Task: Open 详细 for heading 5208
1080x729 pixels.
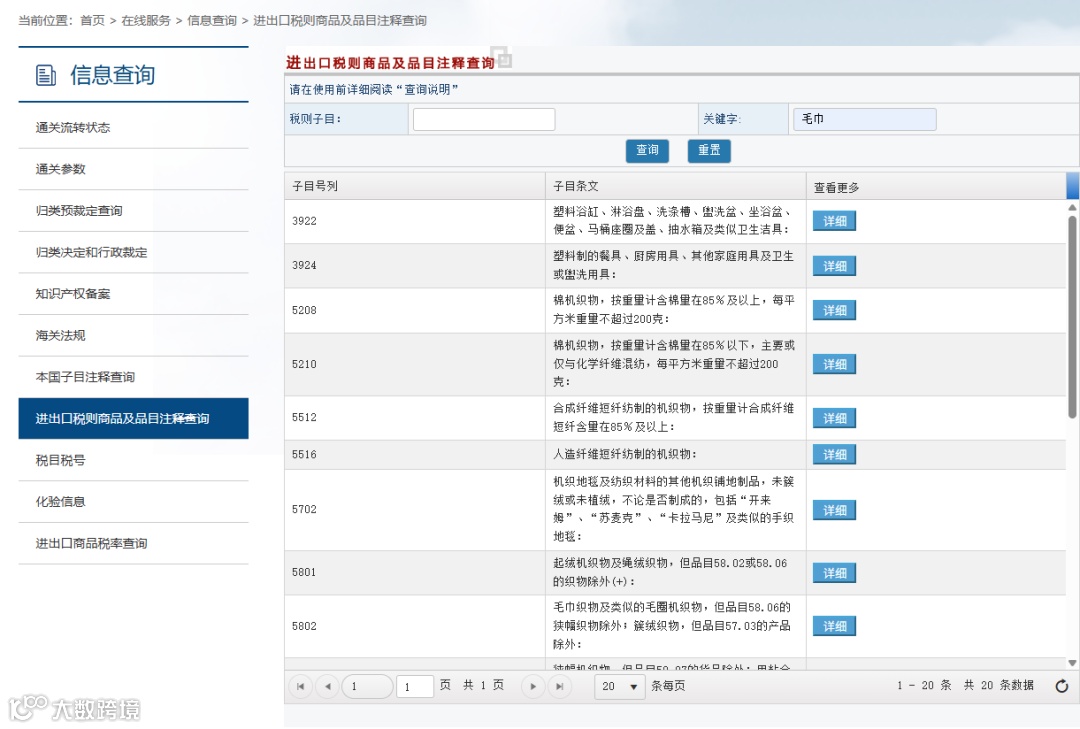Action: point(834,310)
